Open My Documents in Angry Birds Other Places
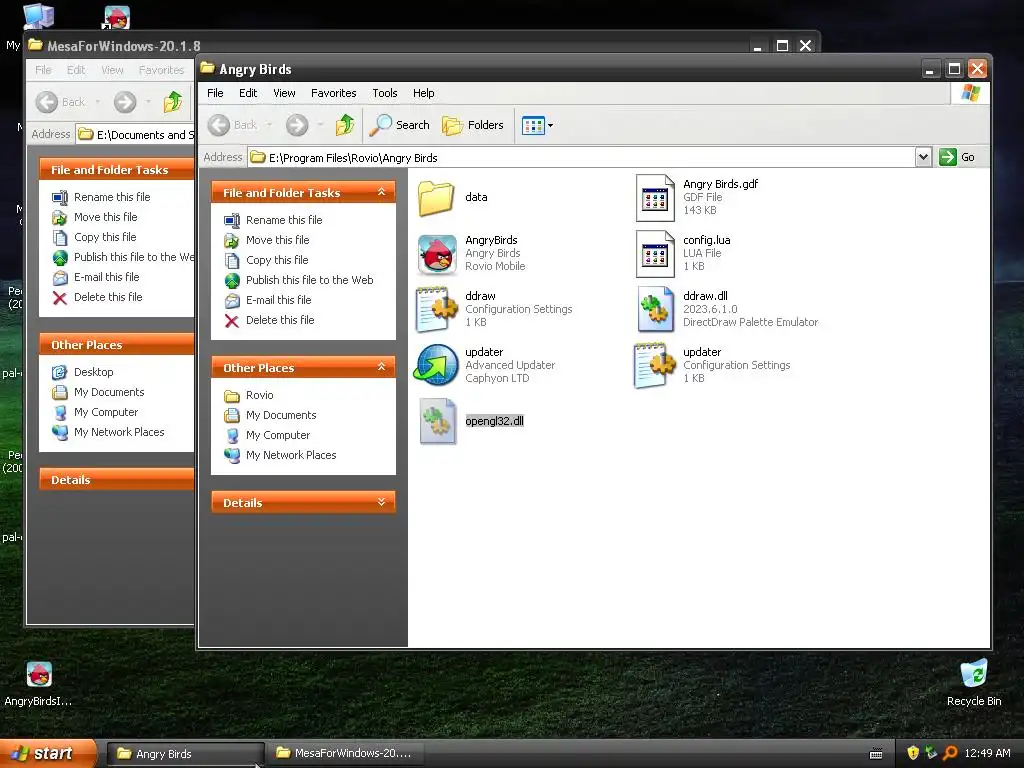The image size is (1024, 768). coord(281,415)
